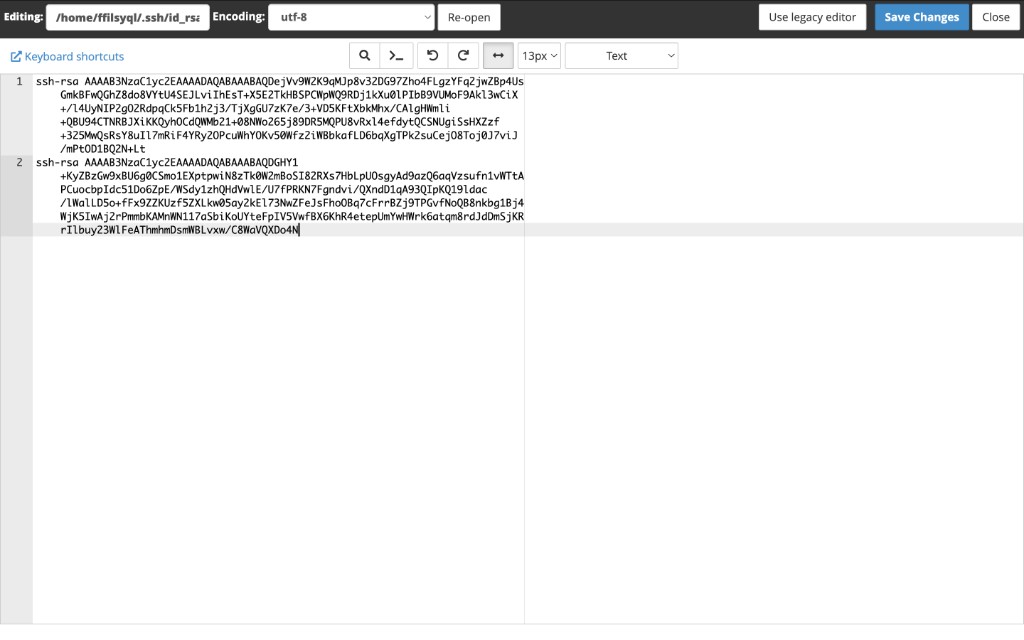Screen dimensions: 1024x640
Task: Open the Keyboard shortcuts link
Action: tap(74, 57)
